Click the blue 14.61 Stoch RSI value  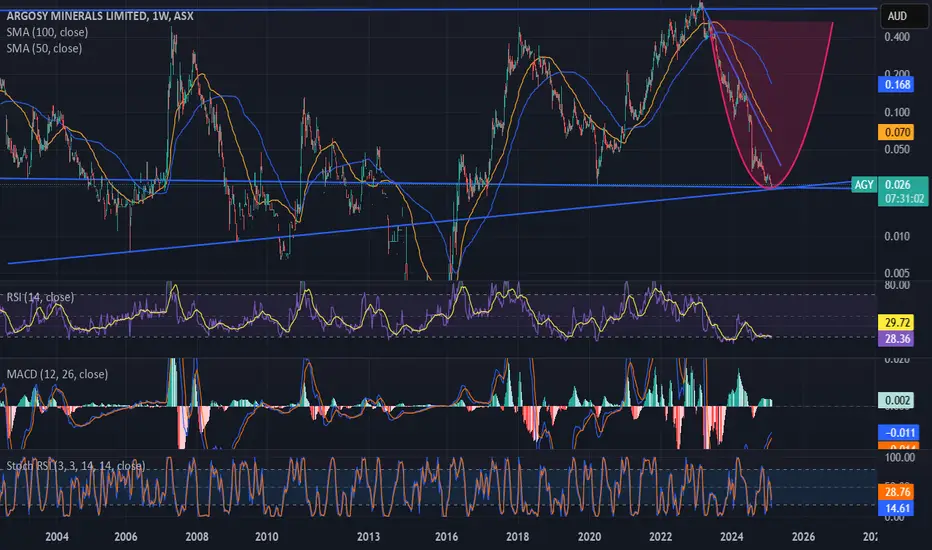(897, 508)
